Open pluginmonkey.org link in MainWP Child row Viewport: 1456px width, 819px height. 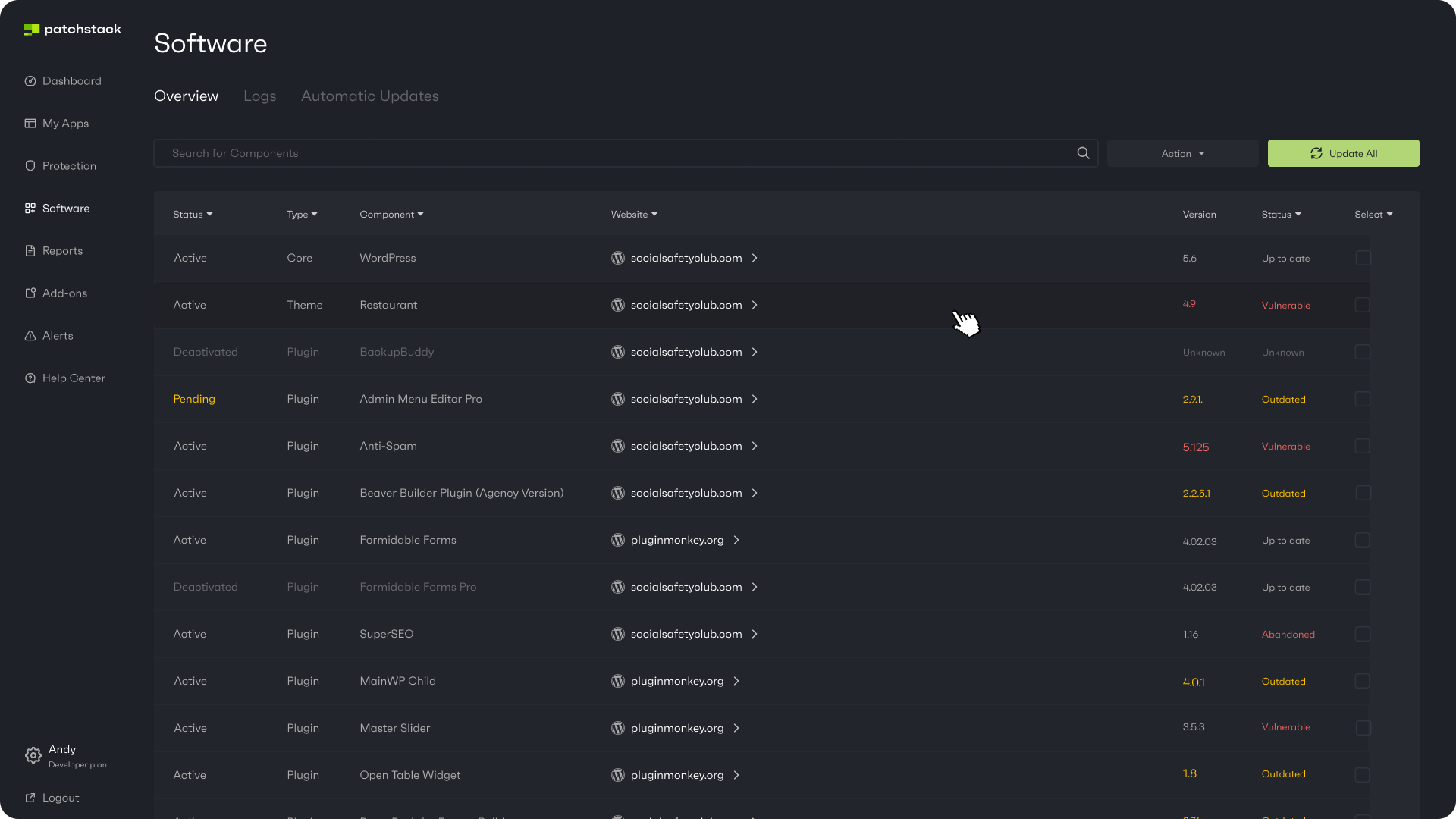677,681
